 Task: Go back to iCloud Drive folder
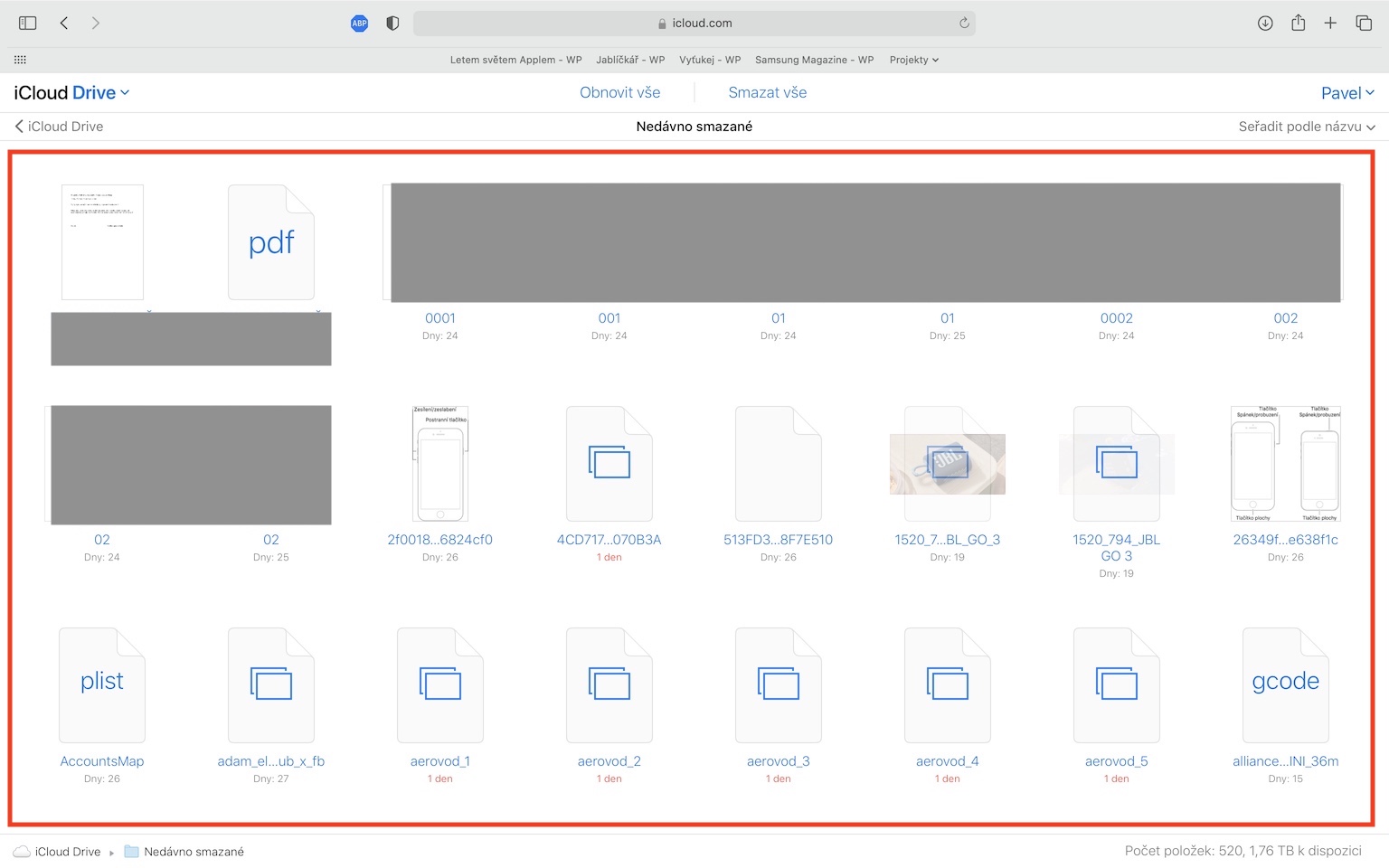coord(59,127)
